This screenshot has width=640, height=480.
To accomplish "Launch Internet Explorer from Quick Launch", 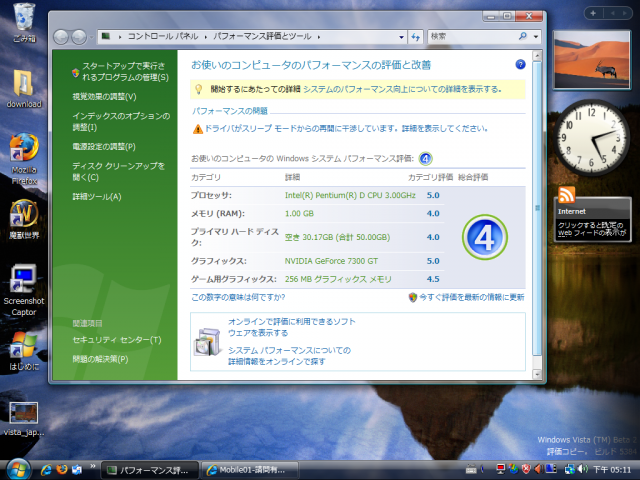I will (x=46, y=470).
